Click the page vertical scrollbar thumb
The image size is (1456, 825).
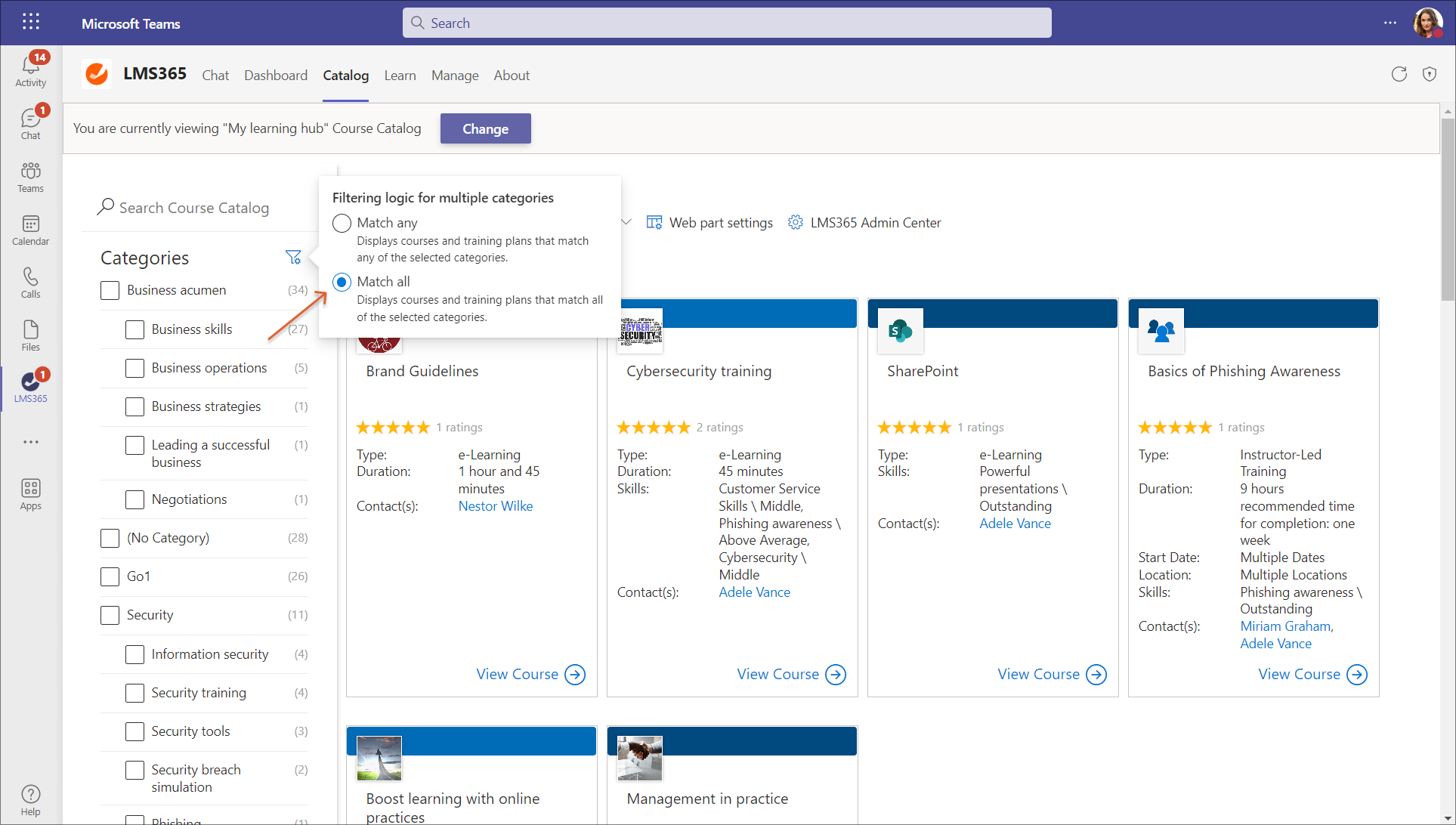click(1448, 209)
